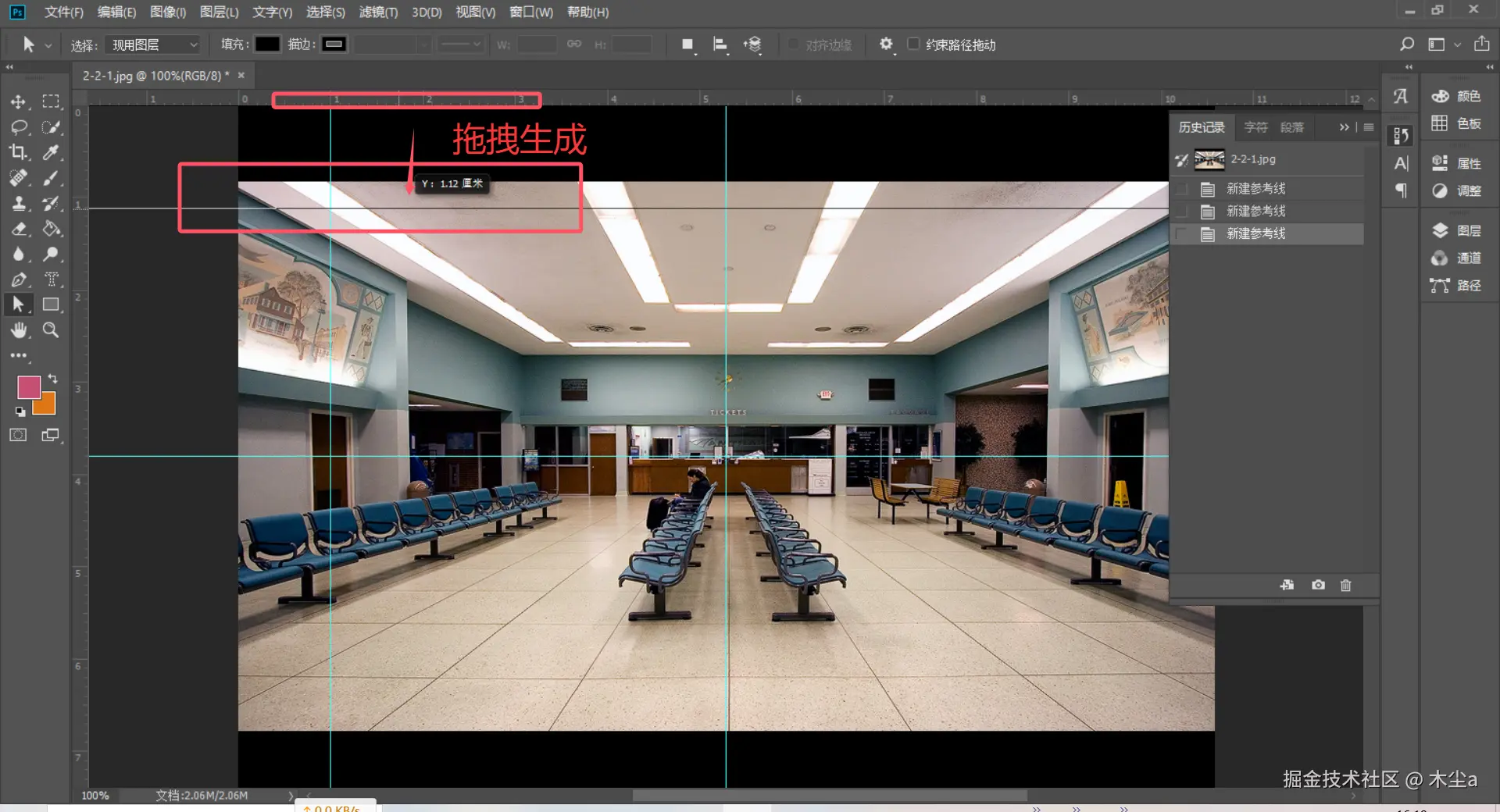The width and height of the screenshot is (1500, 812).
Task: Select the Zoom tool
Action: 51,330
